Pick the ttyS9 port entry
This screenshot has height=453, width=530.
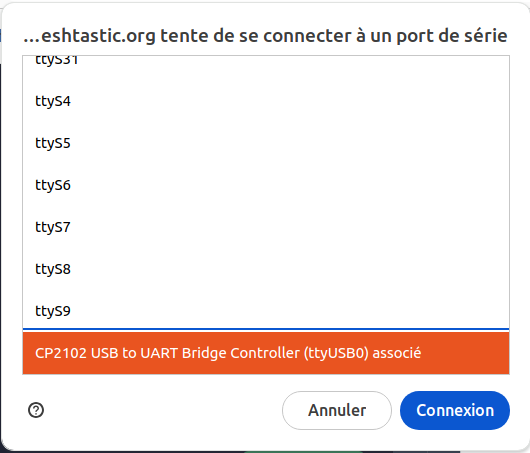(x=266, y=311)
